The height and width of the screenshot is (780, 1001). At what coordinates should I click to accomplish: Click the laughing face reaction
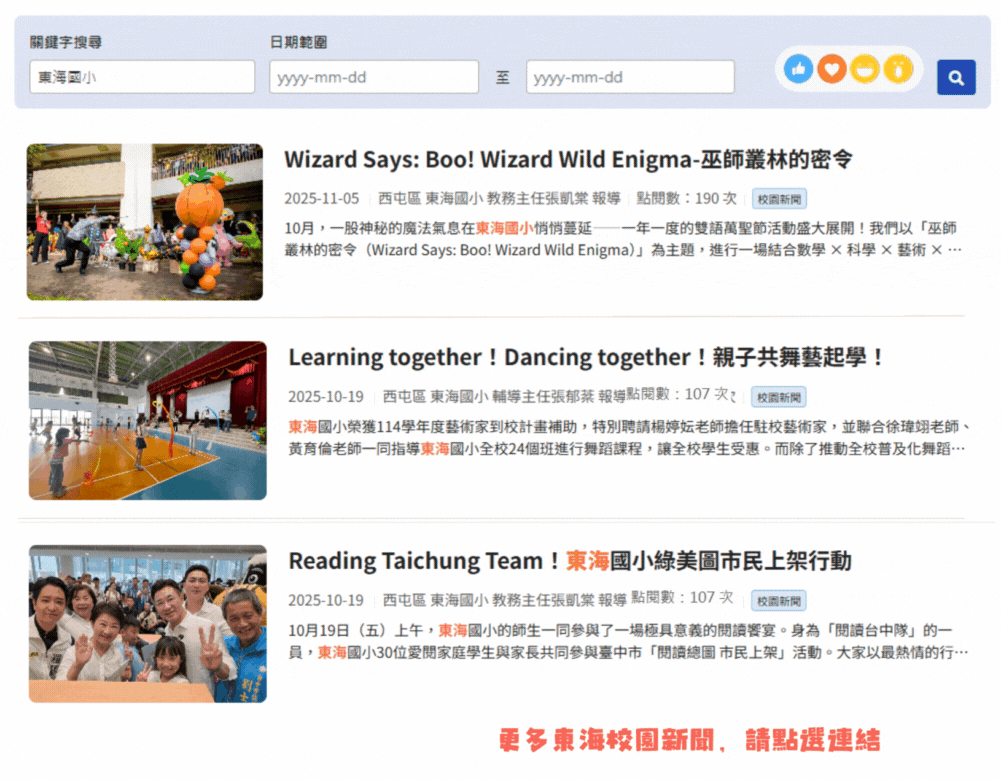[865, 69]
